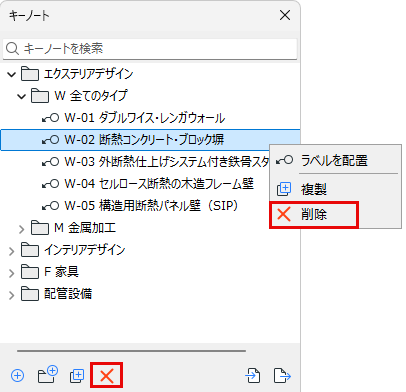The width and height of the screenshot is (406, 392).
Task: Click the duplicate icon in bottom toolbar
Action: click(77, 376)
